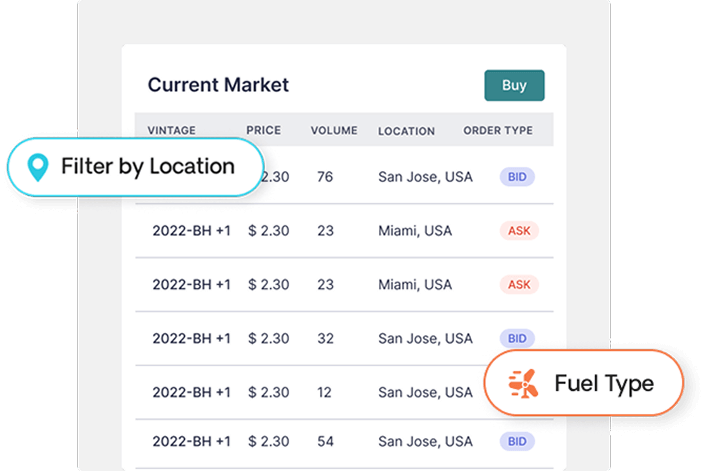Sort by the Location column header
The width and height of the screenshot is (705, 471).
406,131
